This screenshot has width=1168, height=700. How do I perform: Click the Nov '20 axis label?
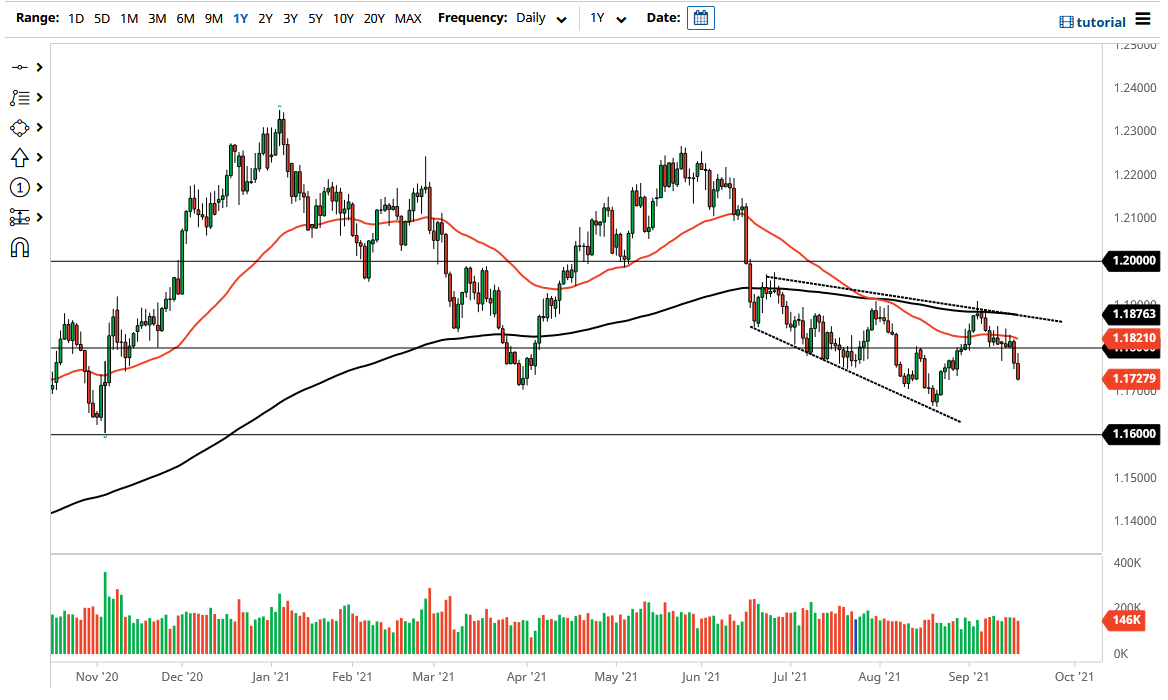[97, 677]
